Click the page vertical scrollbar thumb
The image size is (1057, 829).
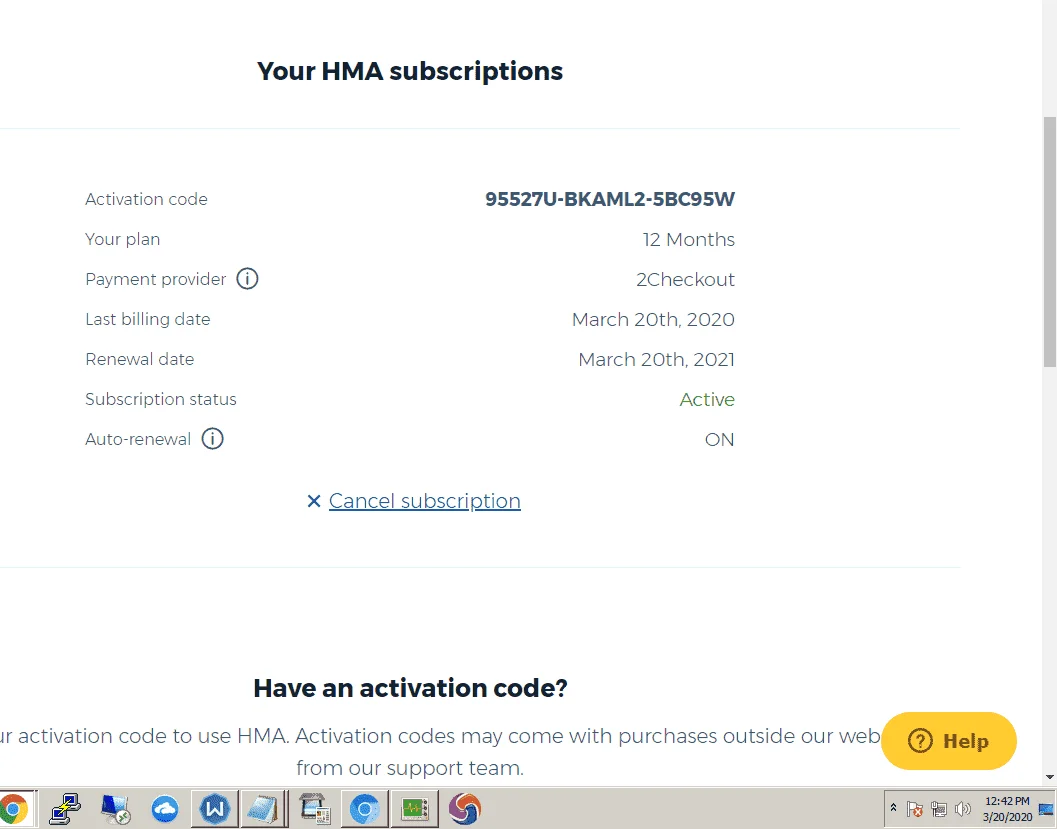click(1050, 241)
